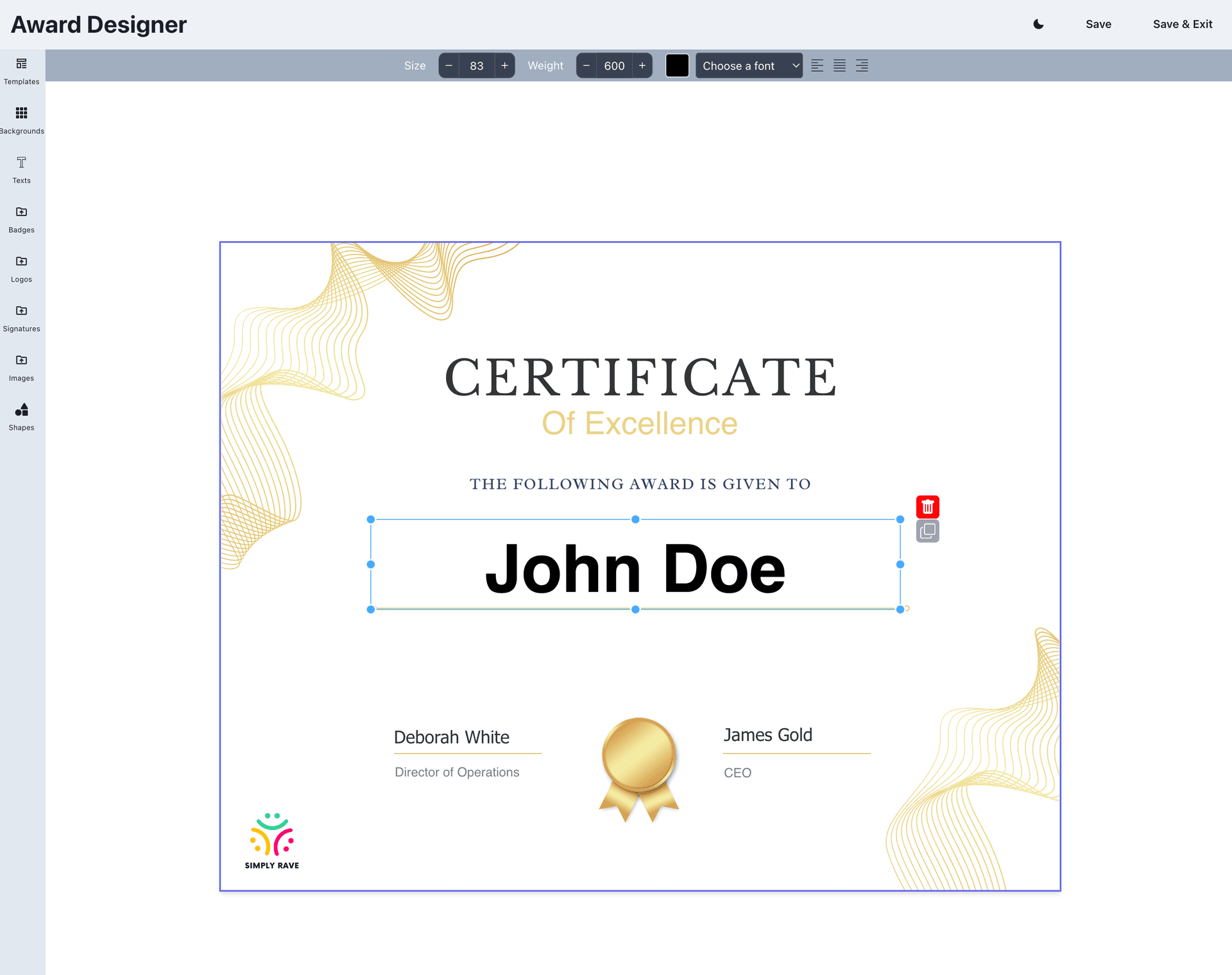Justify the text alignment
Image resolution: width=1232 pixels, height=975 pixels.
pos(839,65)
